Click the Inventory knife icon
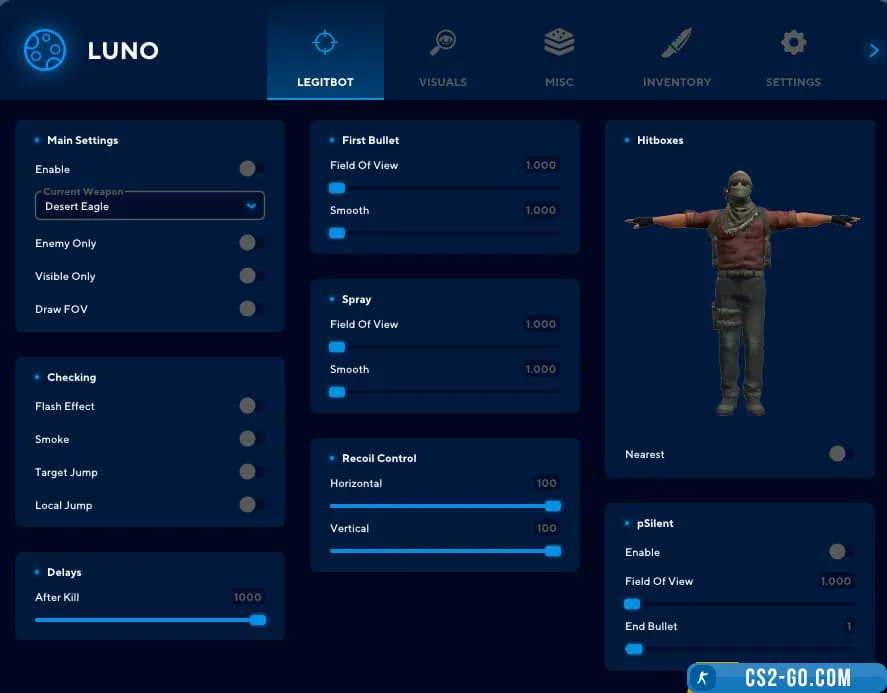Viewport: 887px width, 693px height. (676, 42)
